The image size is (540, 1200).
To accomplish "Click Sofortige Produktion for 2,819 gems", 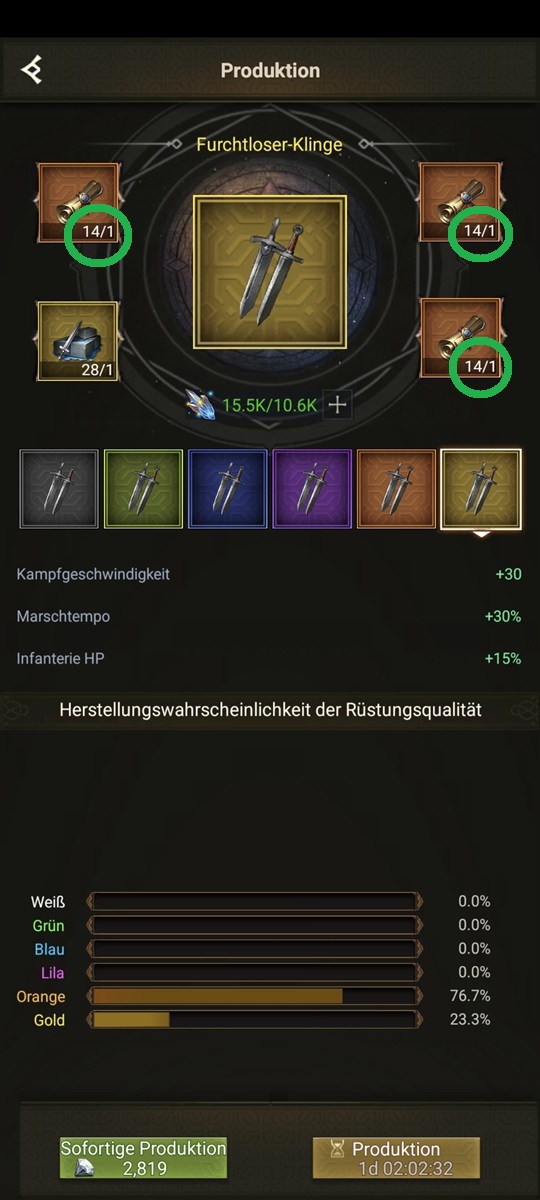I will click(x=143, y=1158).
